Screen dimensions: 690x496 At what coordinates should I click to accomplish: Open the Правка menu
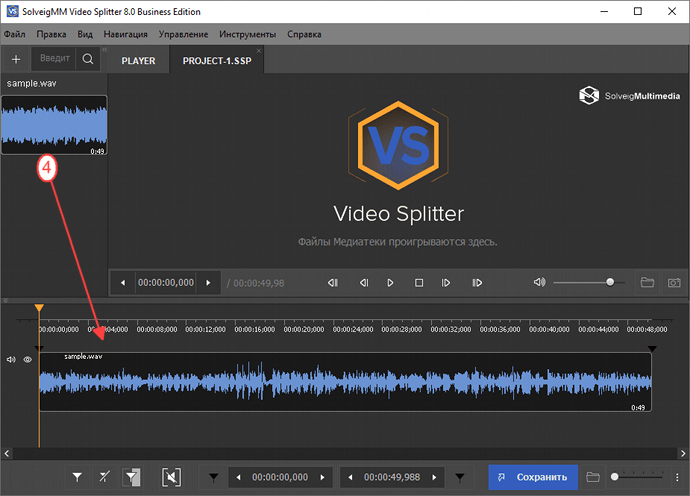pos(51,34)
